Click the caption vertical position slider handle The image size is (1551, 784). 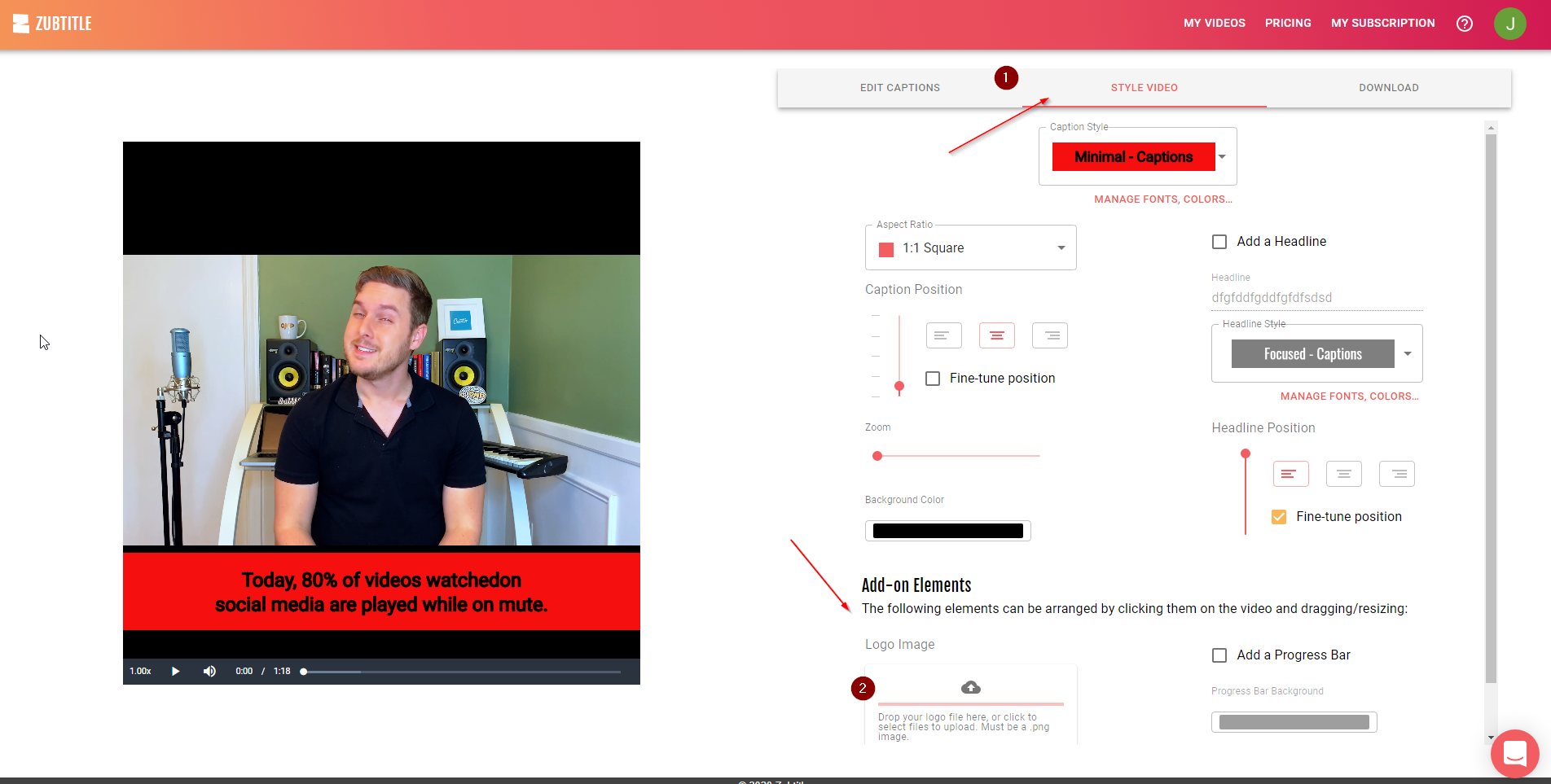click(x=899, y=386)
